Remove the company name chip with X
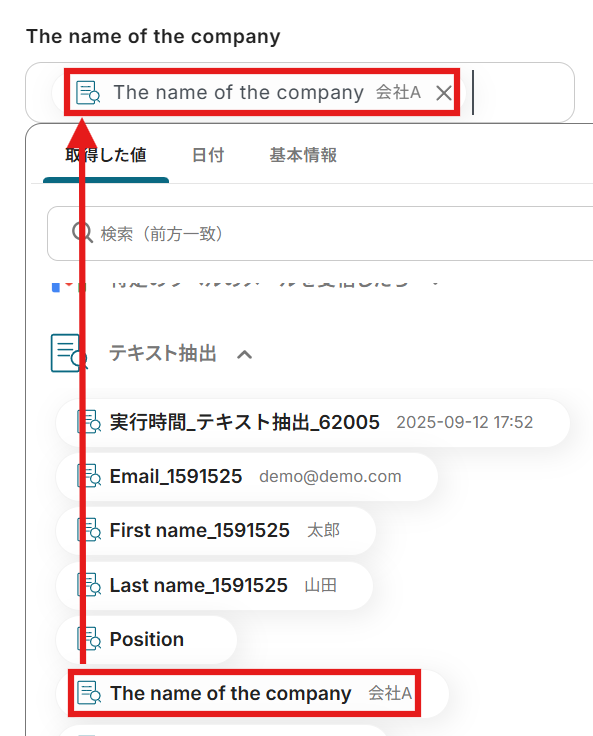Image resolution: width=593 pixels, height=736 pixels. click(x=443, y=93)
